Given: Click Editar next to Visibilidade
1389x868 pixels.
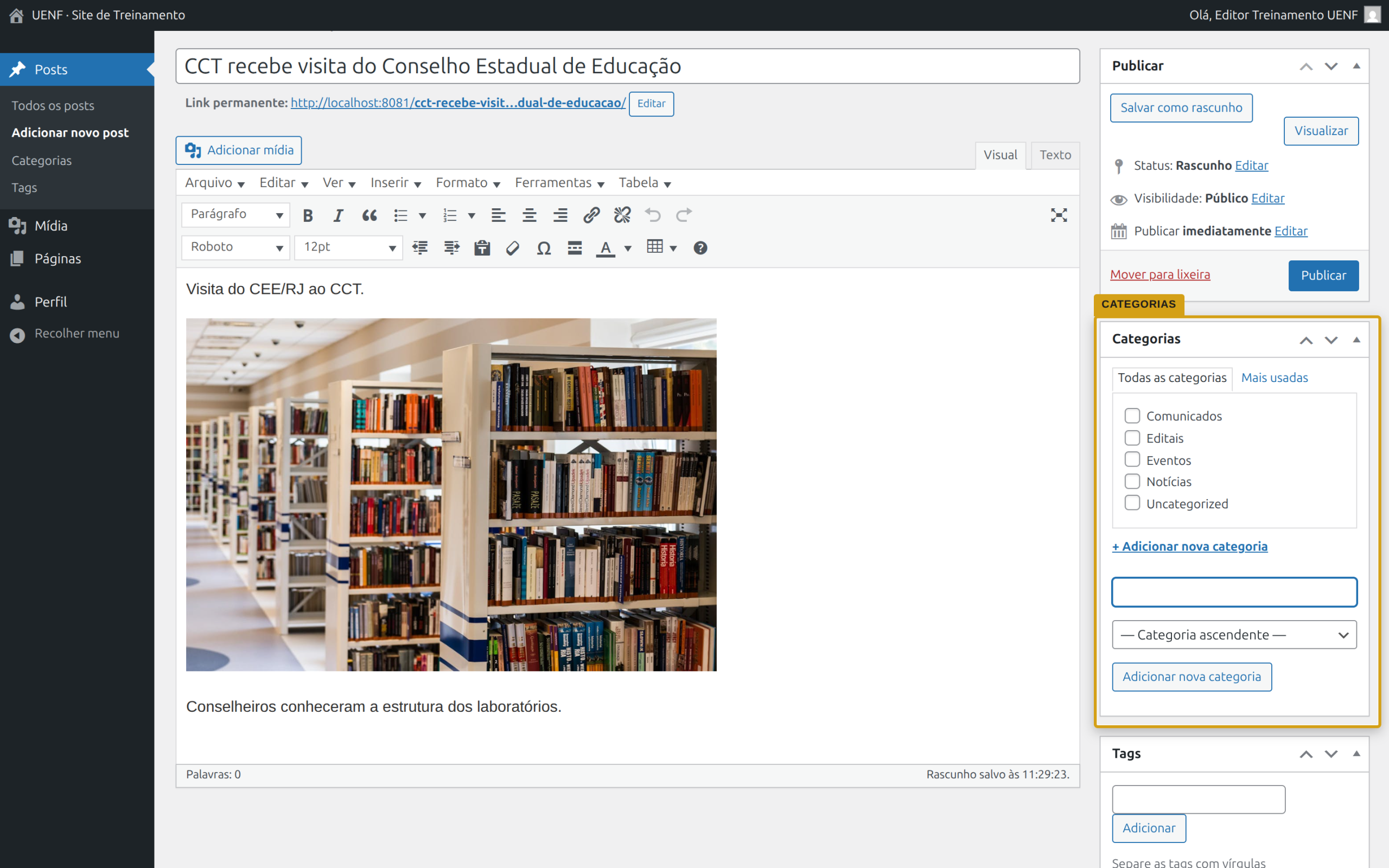Looking at the screenshot, I should [x=1267, y=198].
